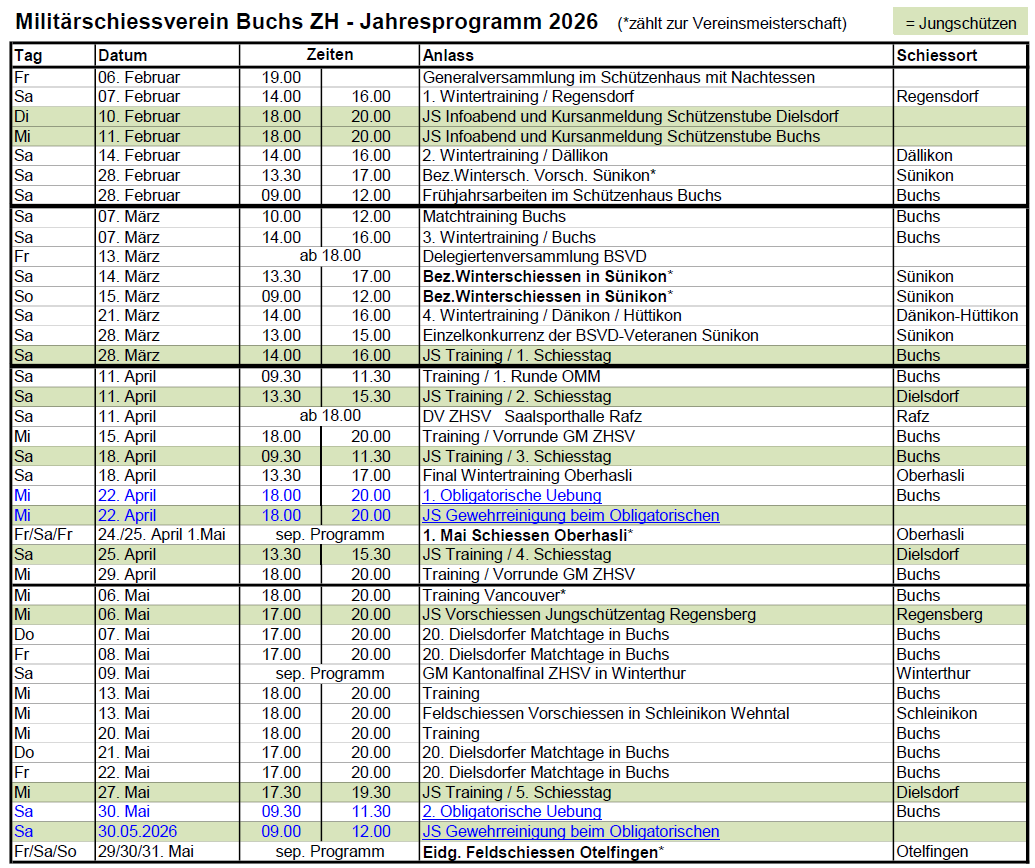1035x868 pixels.
Task: Click JS Gewehrreinigung link on 22. April row
Action: (x=571, y=516)
